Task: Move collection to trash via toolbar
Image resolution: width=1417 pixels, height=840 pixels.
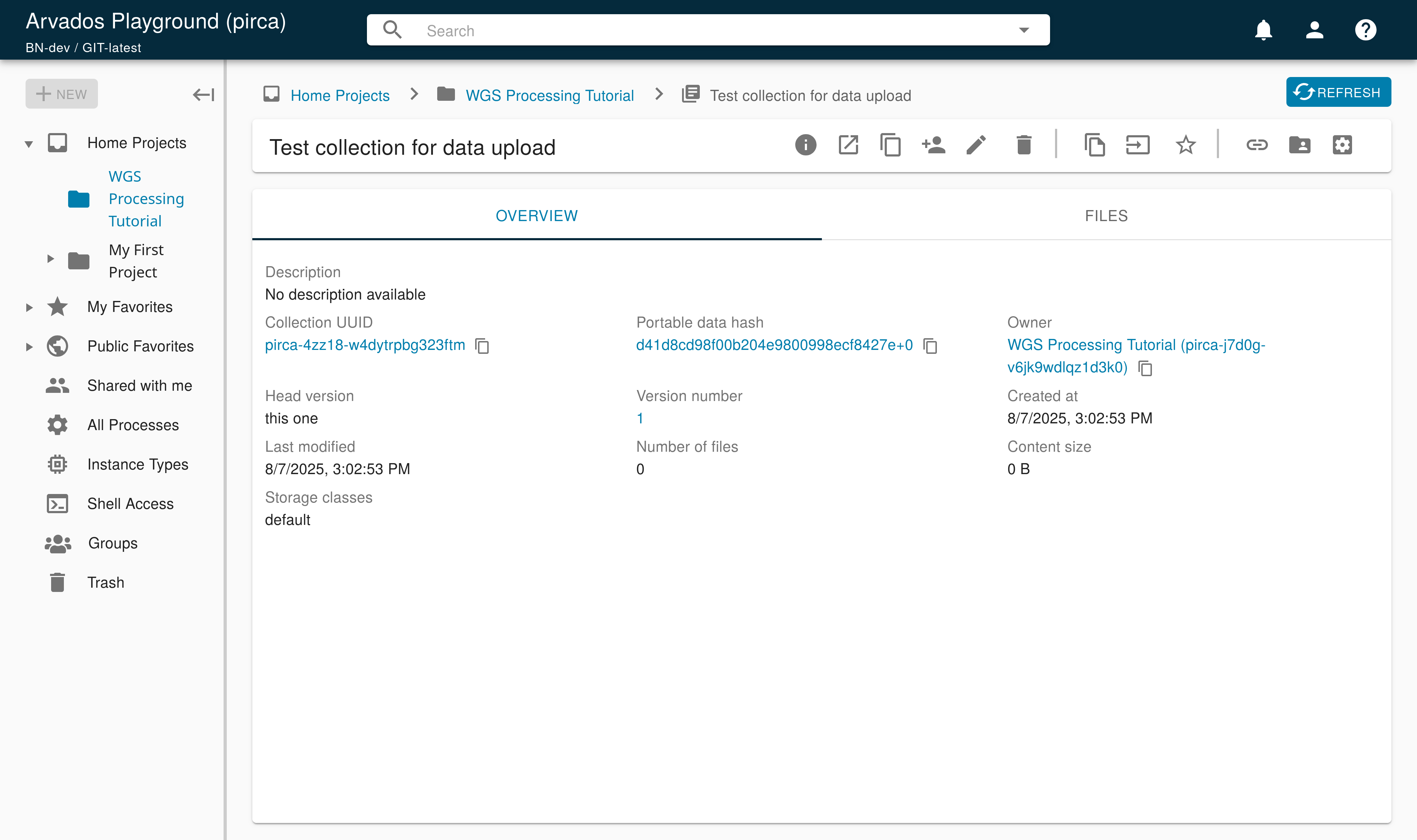Action: pos(1024,145)
